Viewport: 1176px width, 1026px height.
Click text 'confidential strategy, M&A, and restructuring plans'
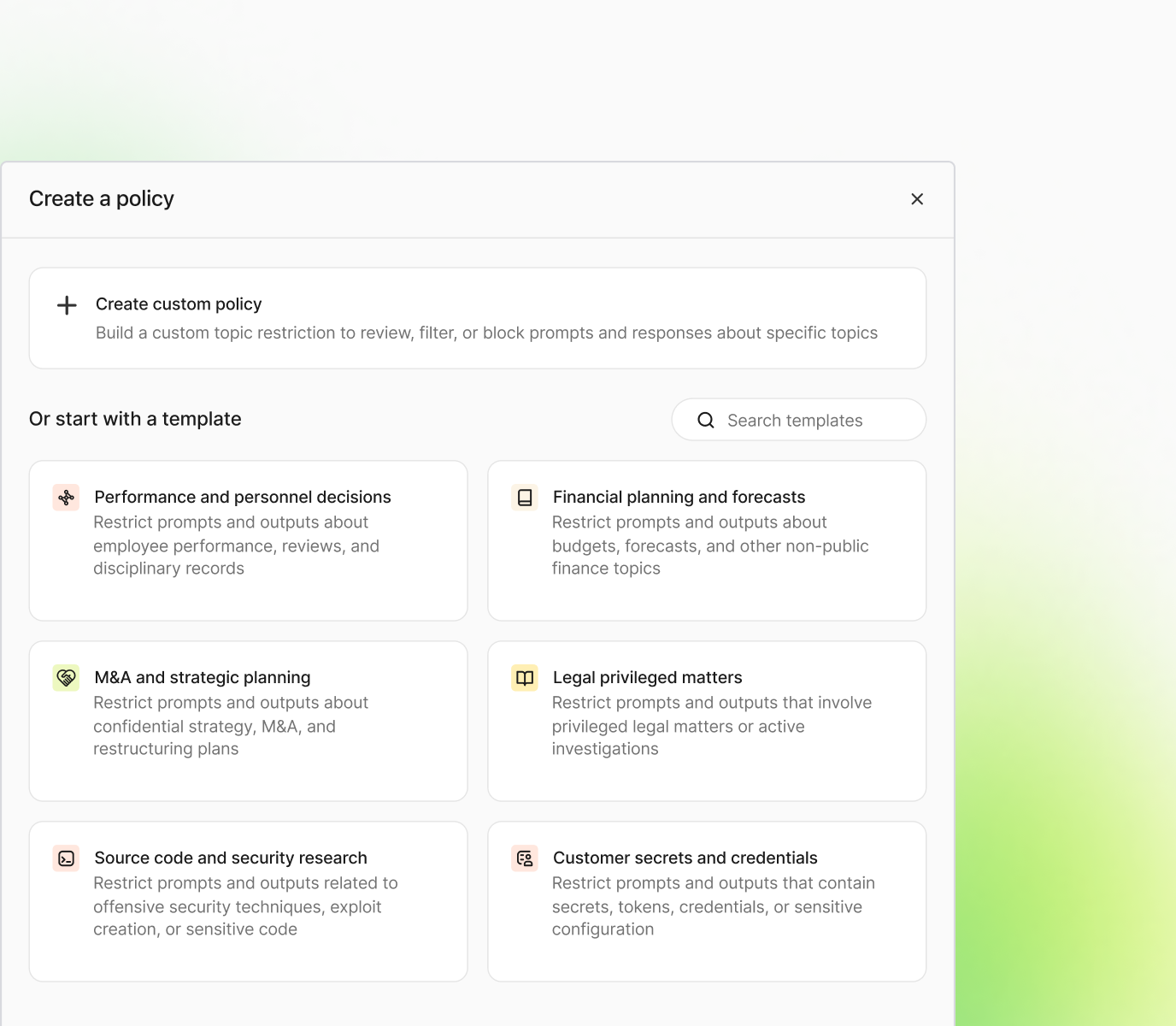tap(215, 738)
